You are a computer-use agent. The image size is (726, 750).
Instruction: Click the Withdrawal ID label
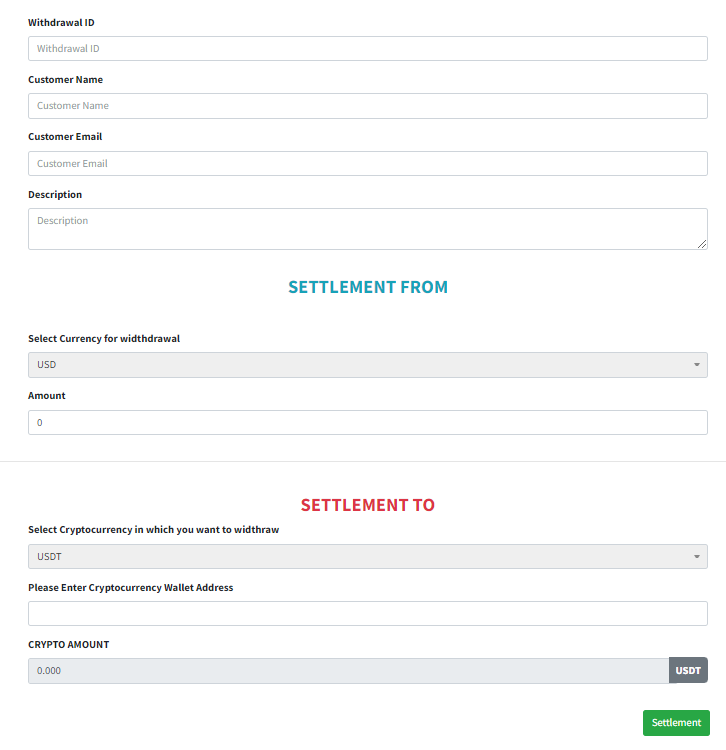pyautogui.click(x=61, y=22)
